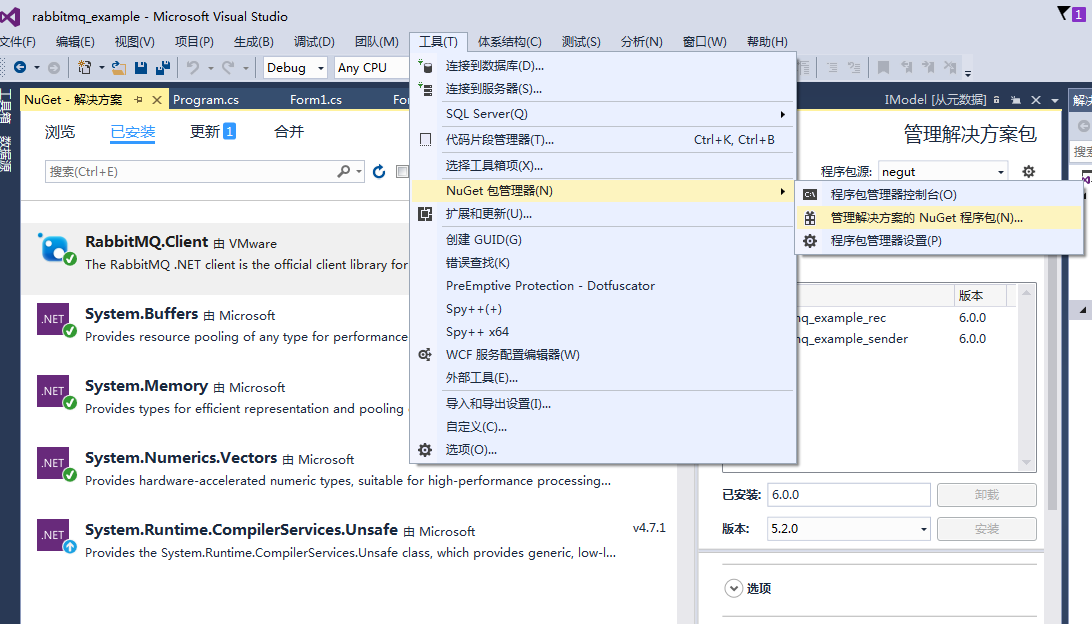Open the Undo history dropdown arrow
The image size is (1092, 624).
[x=210, y=68]
